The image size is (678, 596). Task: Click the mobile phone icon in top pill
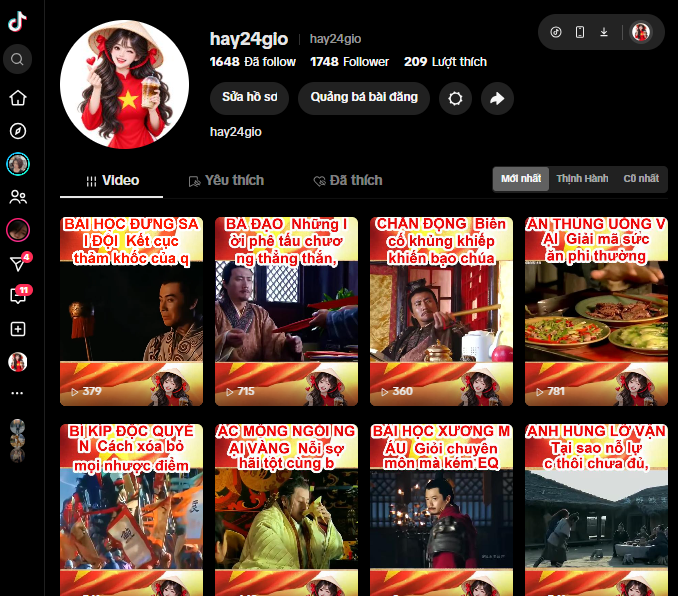[x=580, y=32]
